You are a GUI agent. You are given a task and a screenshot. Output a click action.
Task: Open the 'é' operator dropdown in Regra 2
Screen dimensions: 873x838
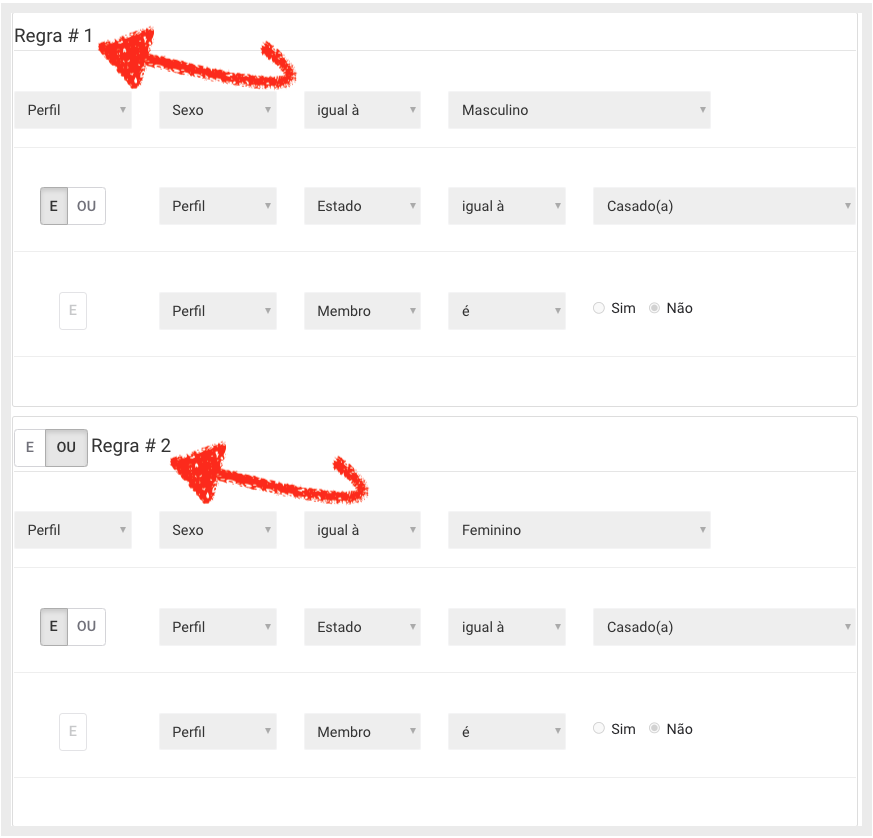[507, 732]
